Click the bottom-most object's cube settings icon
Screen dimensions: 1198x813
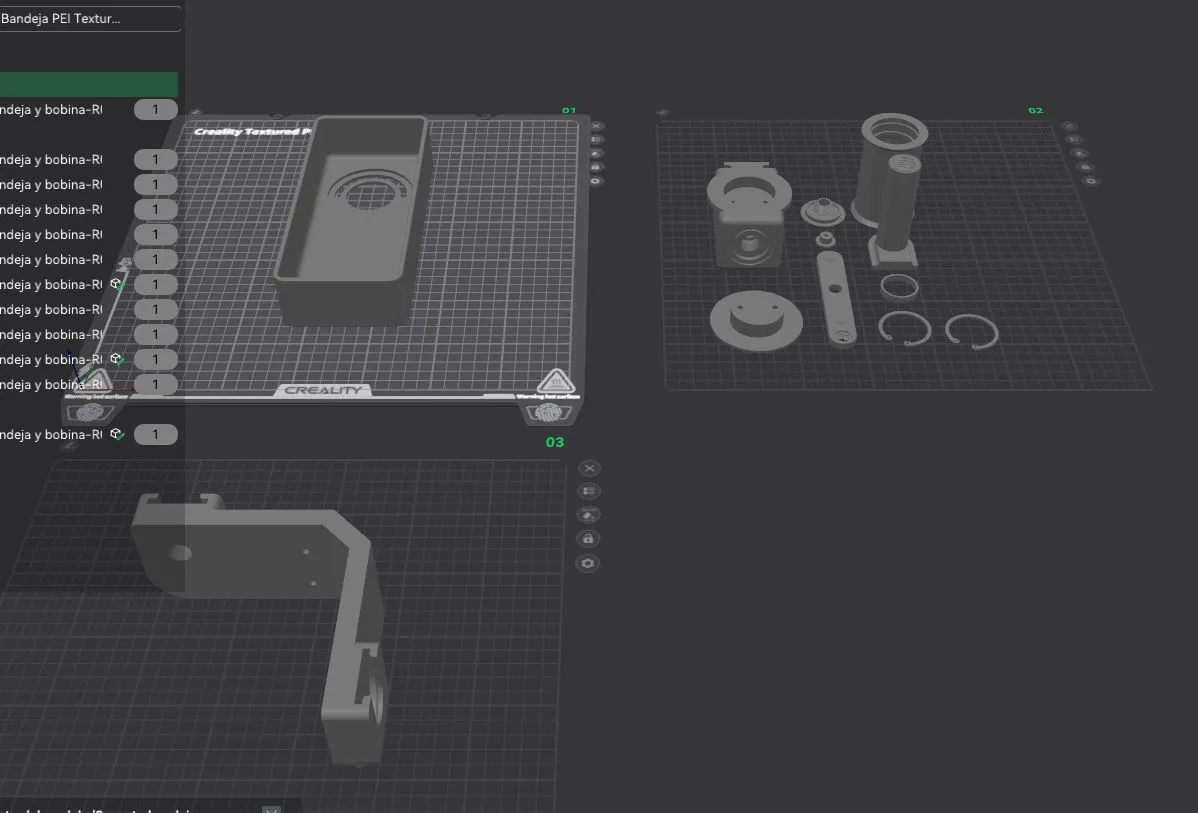pos(117,434)
